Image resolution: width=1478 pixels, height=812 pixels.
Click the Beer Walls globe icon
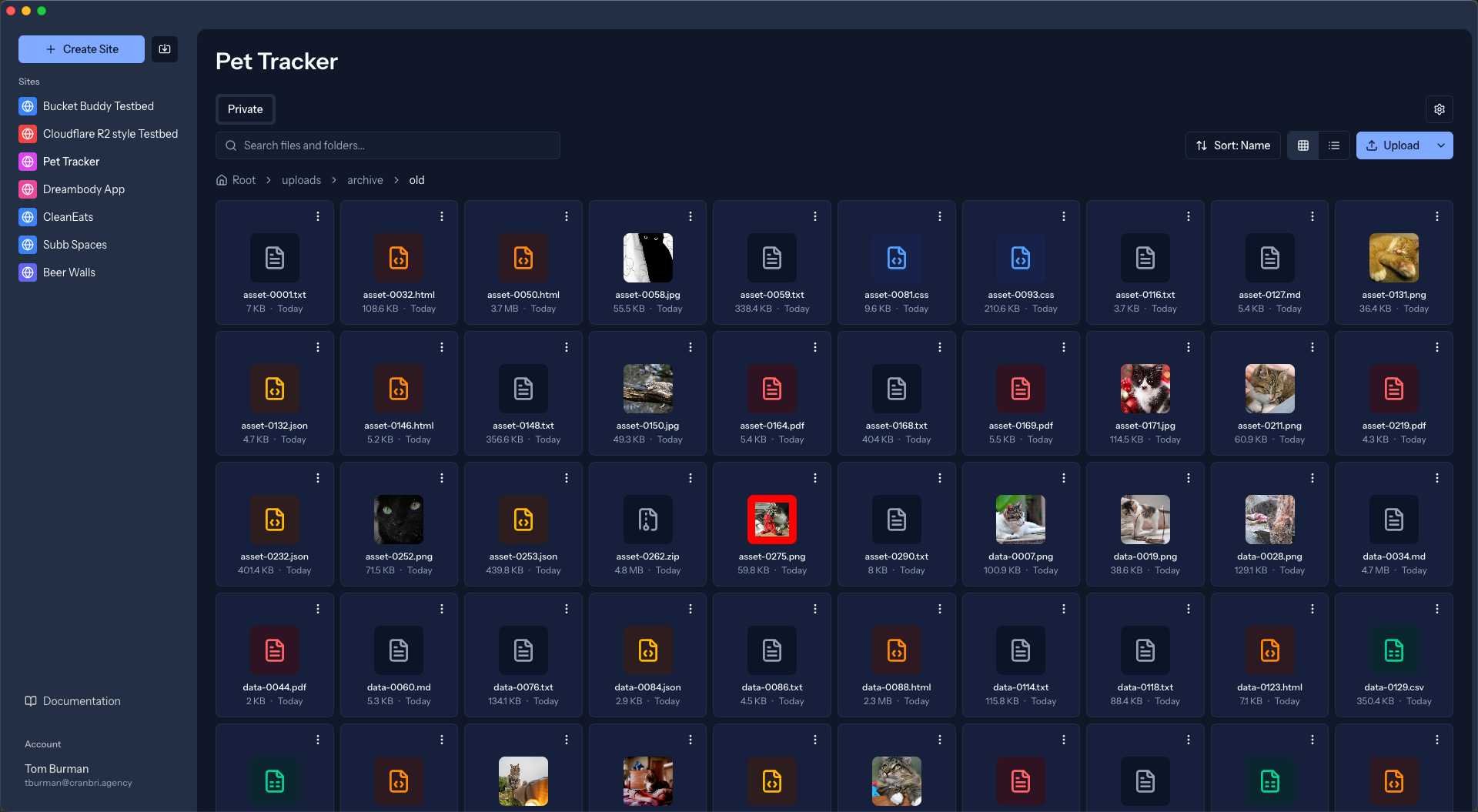pos(28,272)
